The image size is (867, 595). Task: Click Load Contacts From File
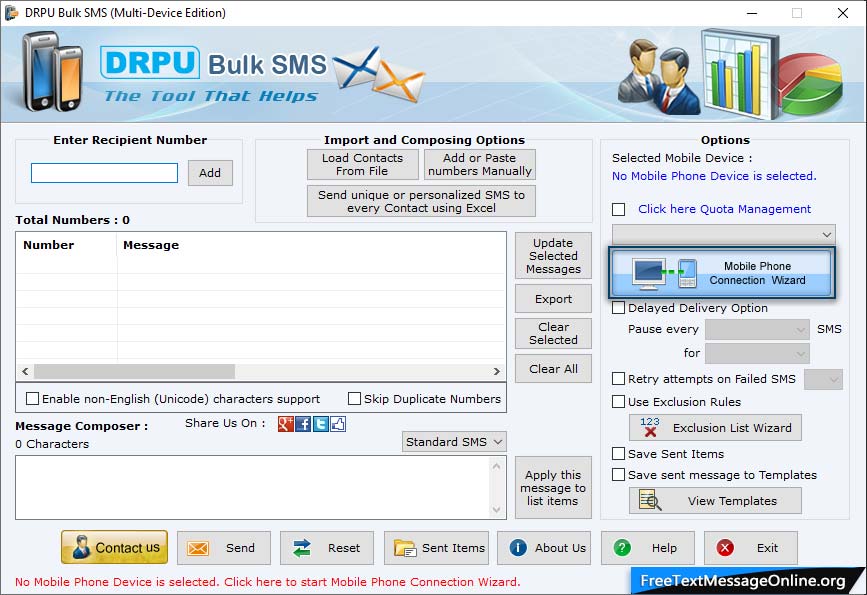(363, 164)
